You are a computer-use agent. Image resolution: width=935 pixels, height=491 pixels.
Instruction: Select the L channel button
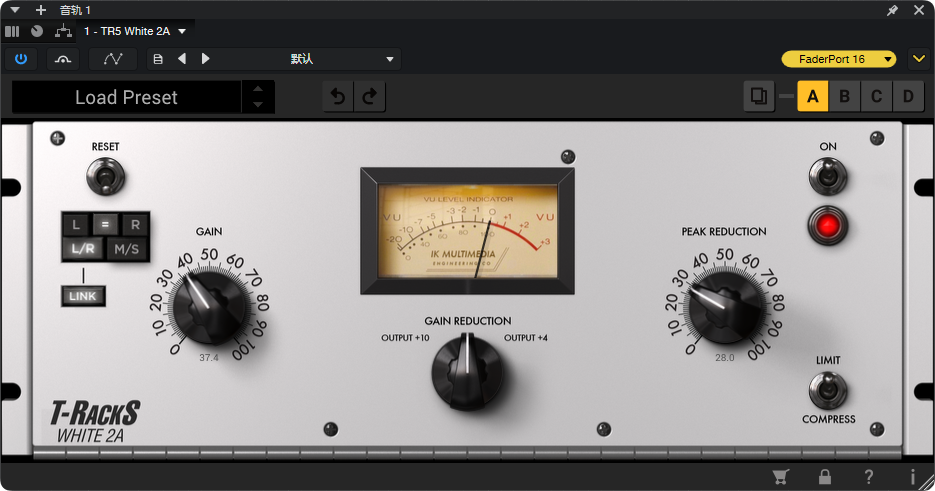tap(76, 225)
